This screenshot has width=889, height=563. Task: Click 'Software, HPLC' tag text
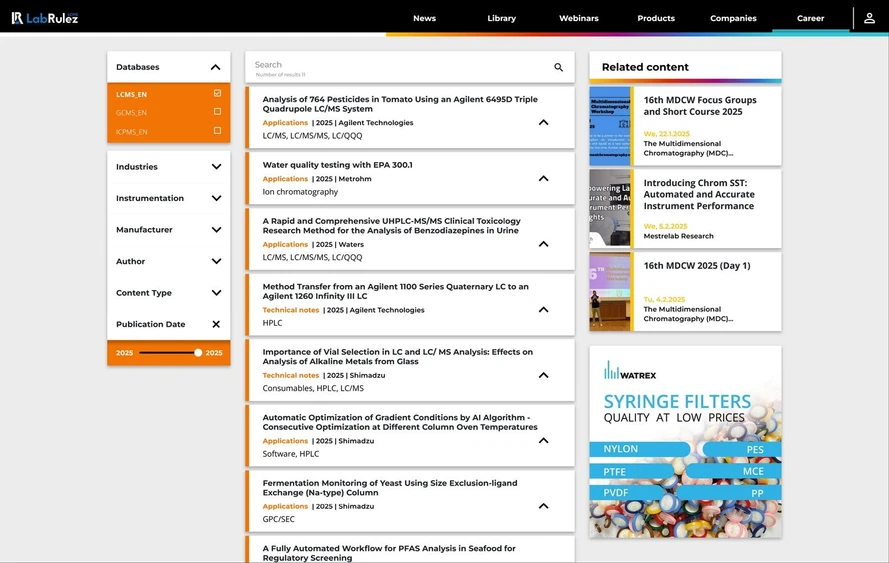tap(290, 454)
